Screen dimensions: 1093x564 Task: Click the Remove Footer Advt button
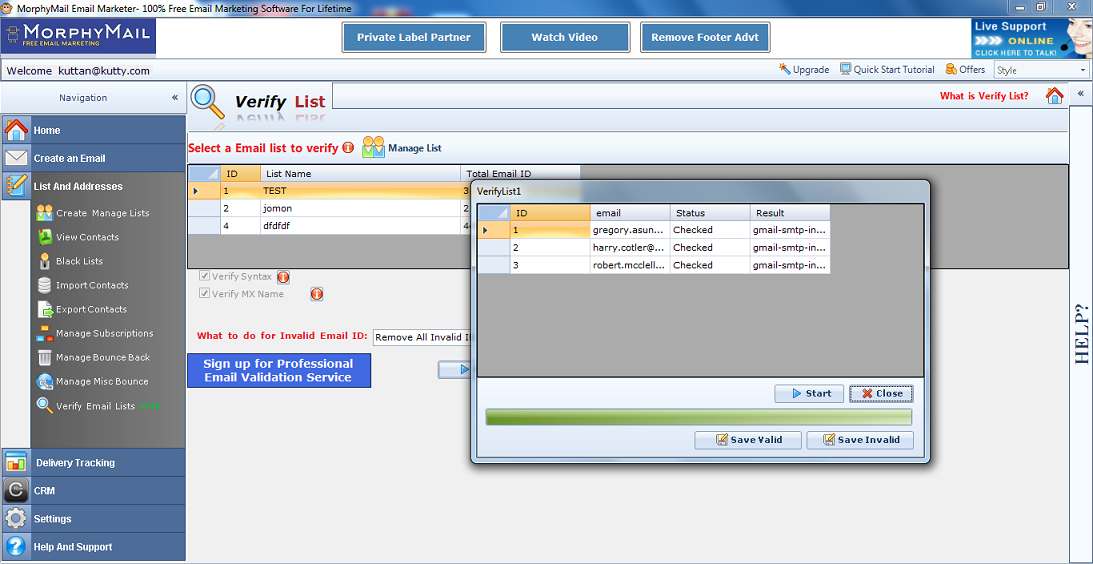point(705,37)
